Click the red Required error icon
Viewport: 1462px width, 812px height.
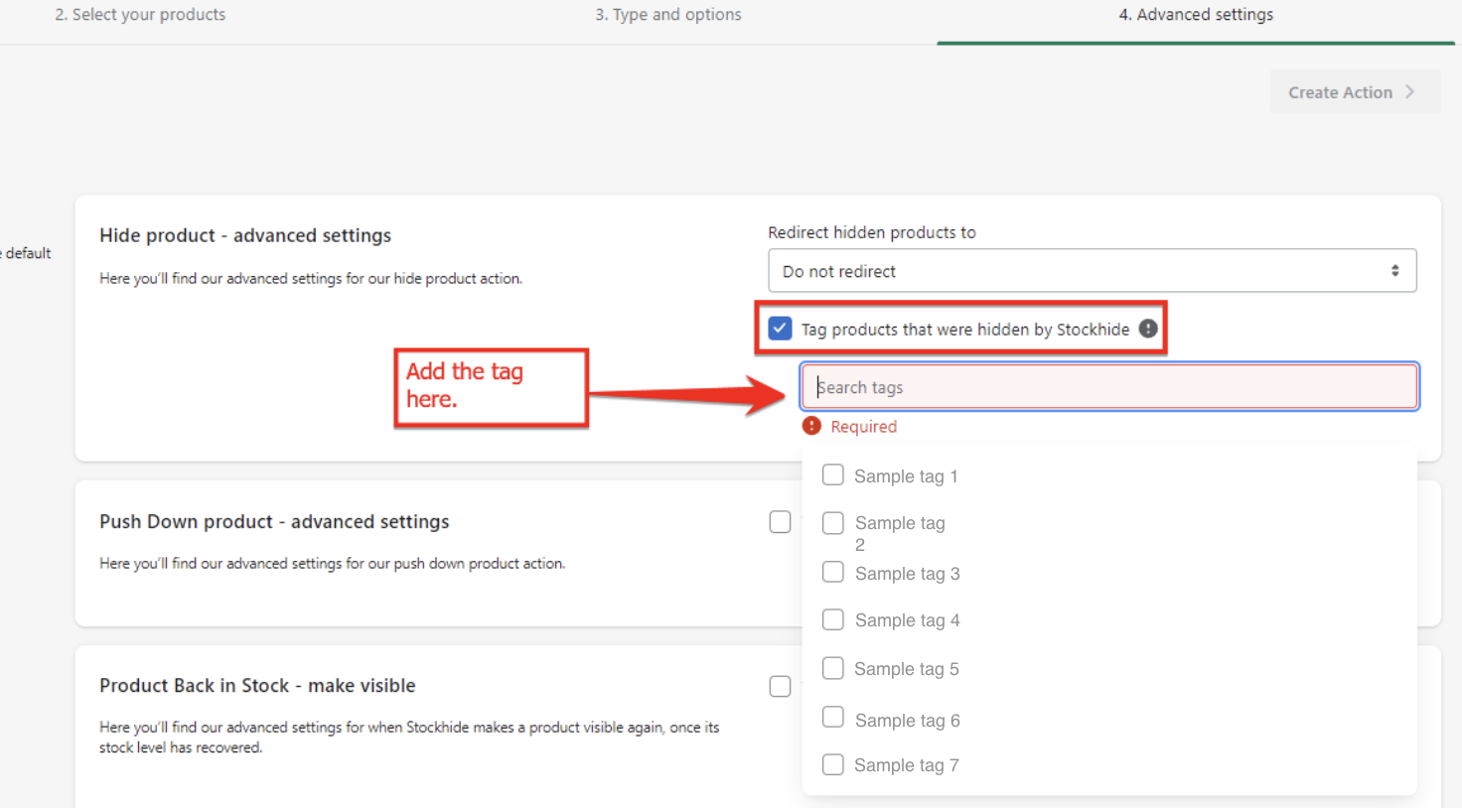pyautogui.click(x=811, y=426)
